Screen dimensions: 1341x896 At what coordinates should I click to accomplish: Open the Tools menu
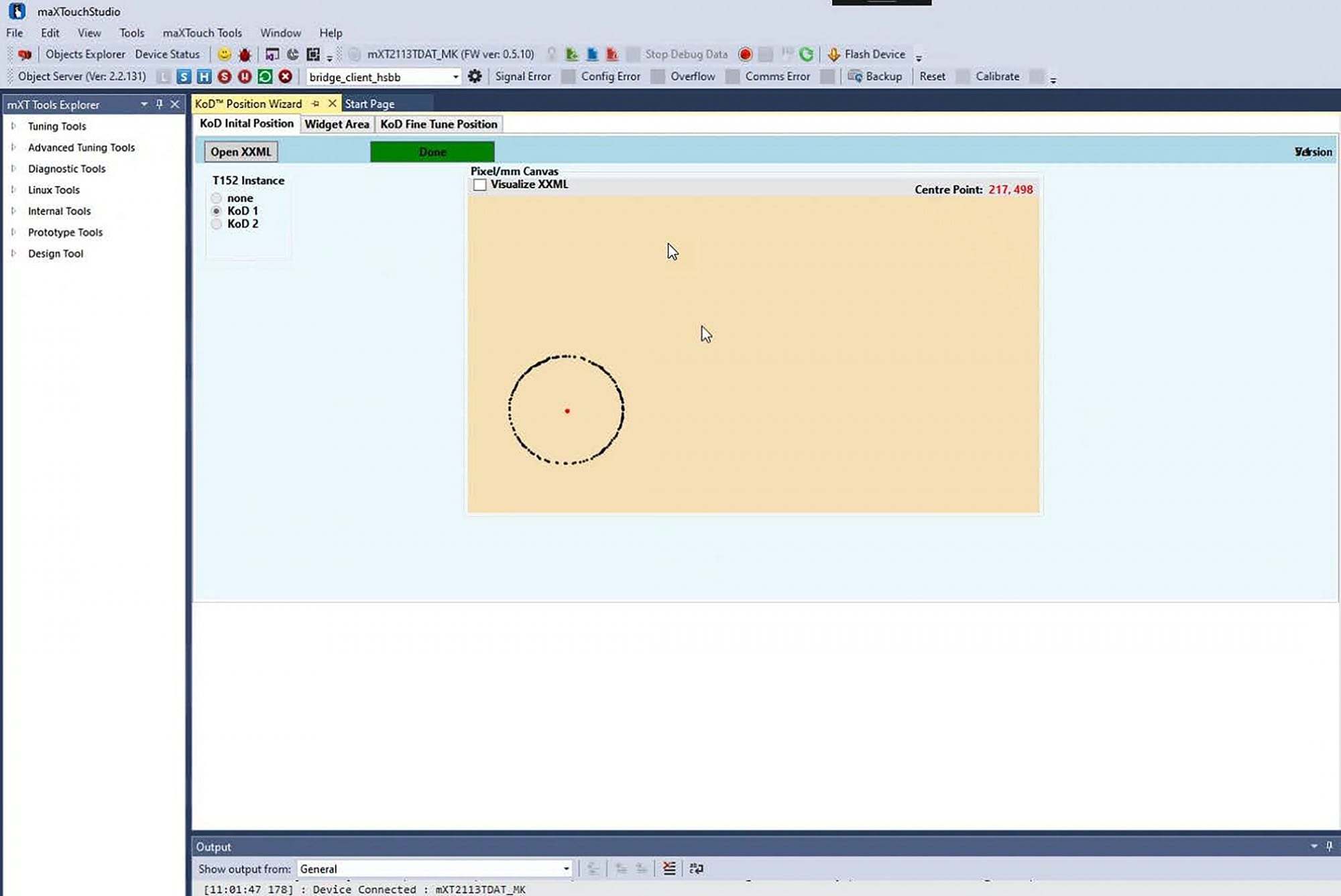131,33
